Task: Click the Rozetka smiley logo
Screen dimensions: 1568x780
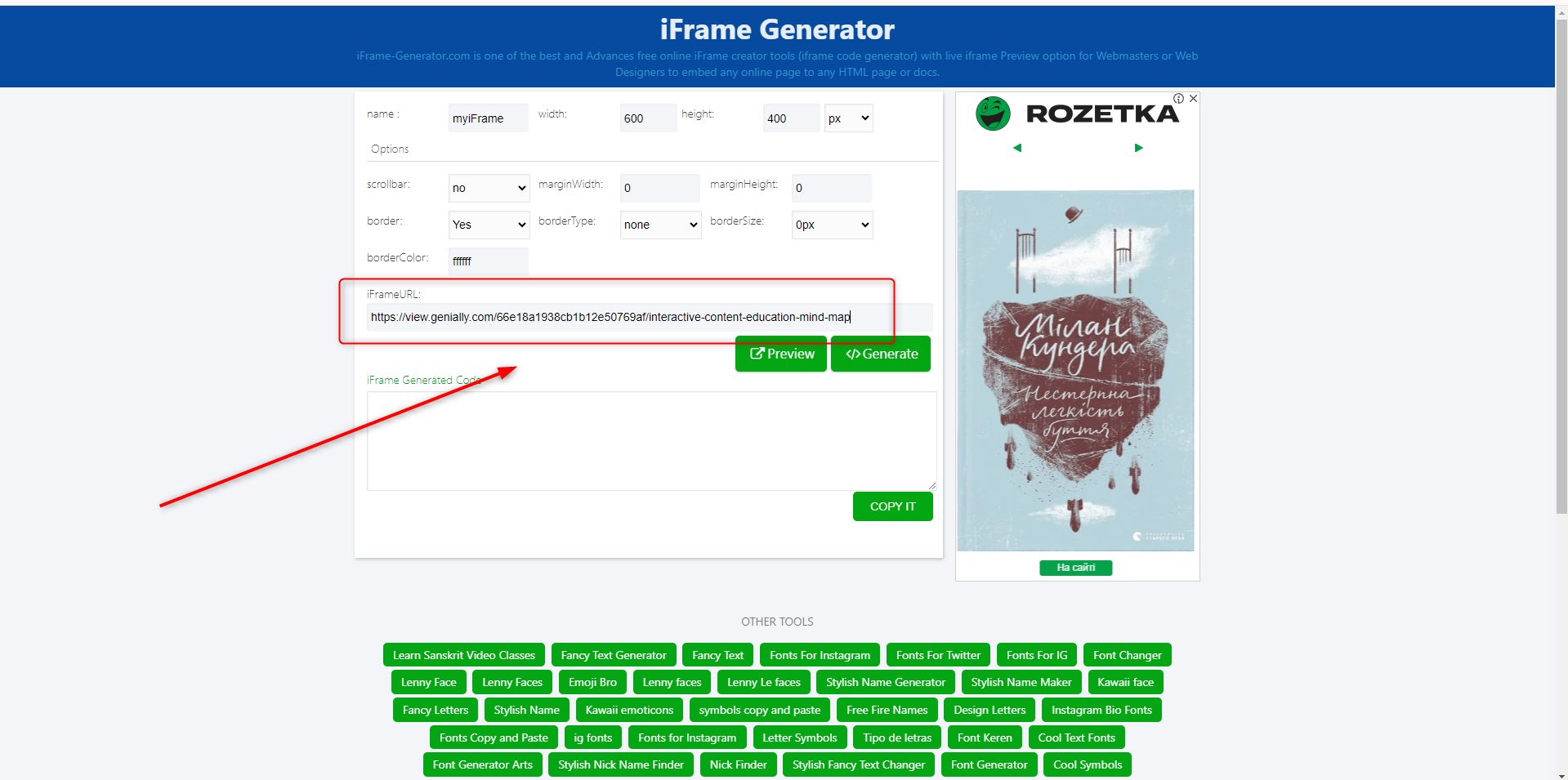Action: (993, 114)
